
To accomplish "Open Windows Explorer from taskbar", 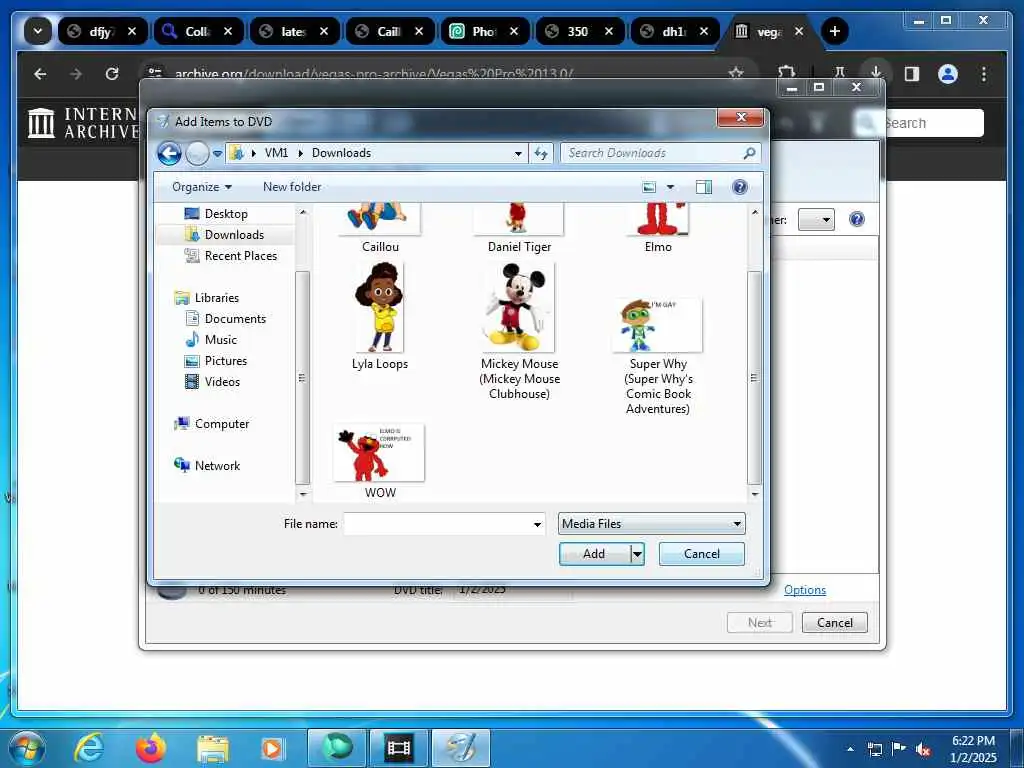I will tap(213, 750).
